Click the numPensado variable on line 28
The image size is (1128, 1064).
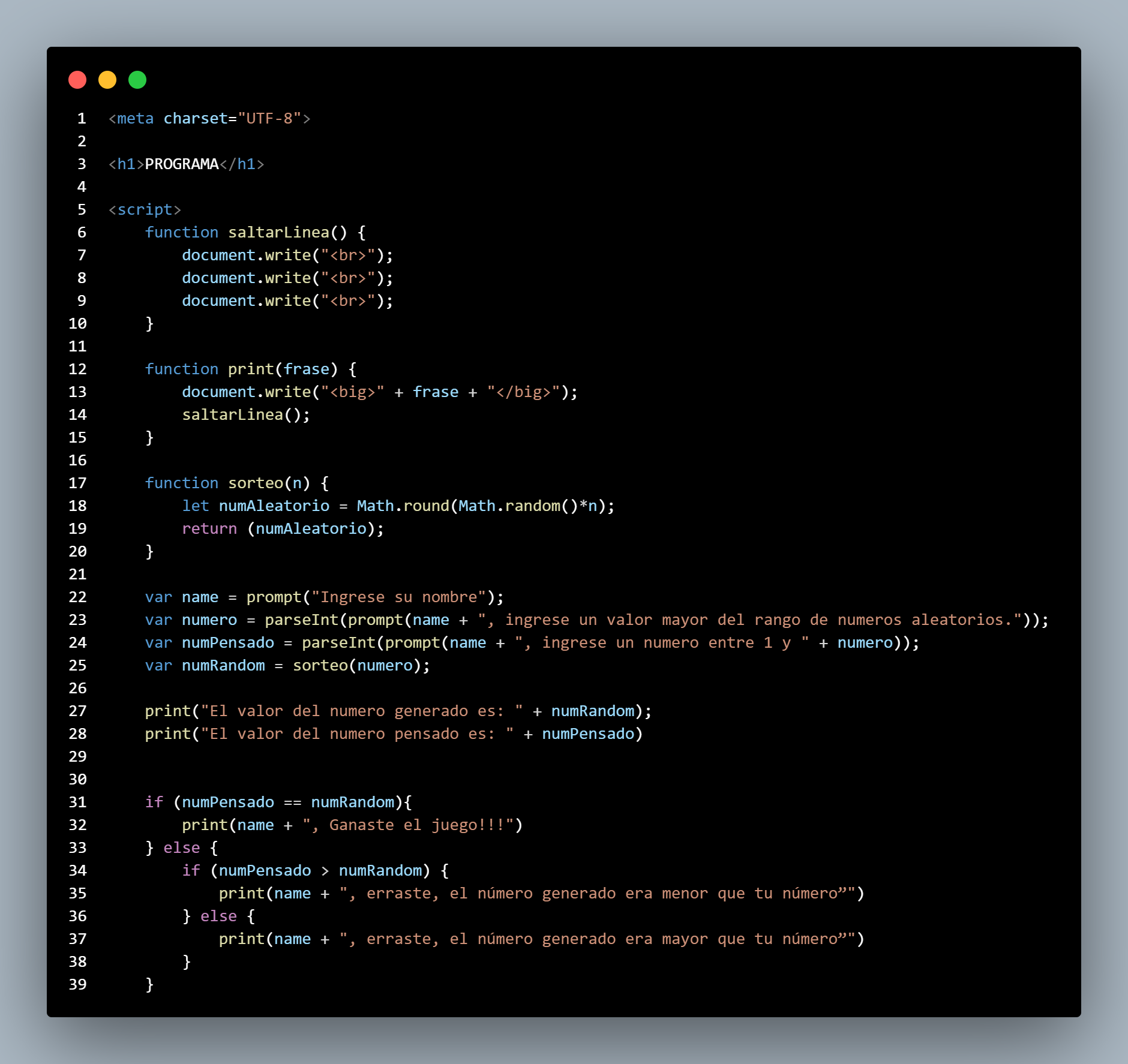588,734
